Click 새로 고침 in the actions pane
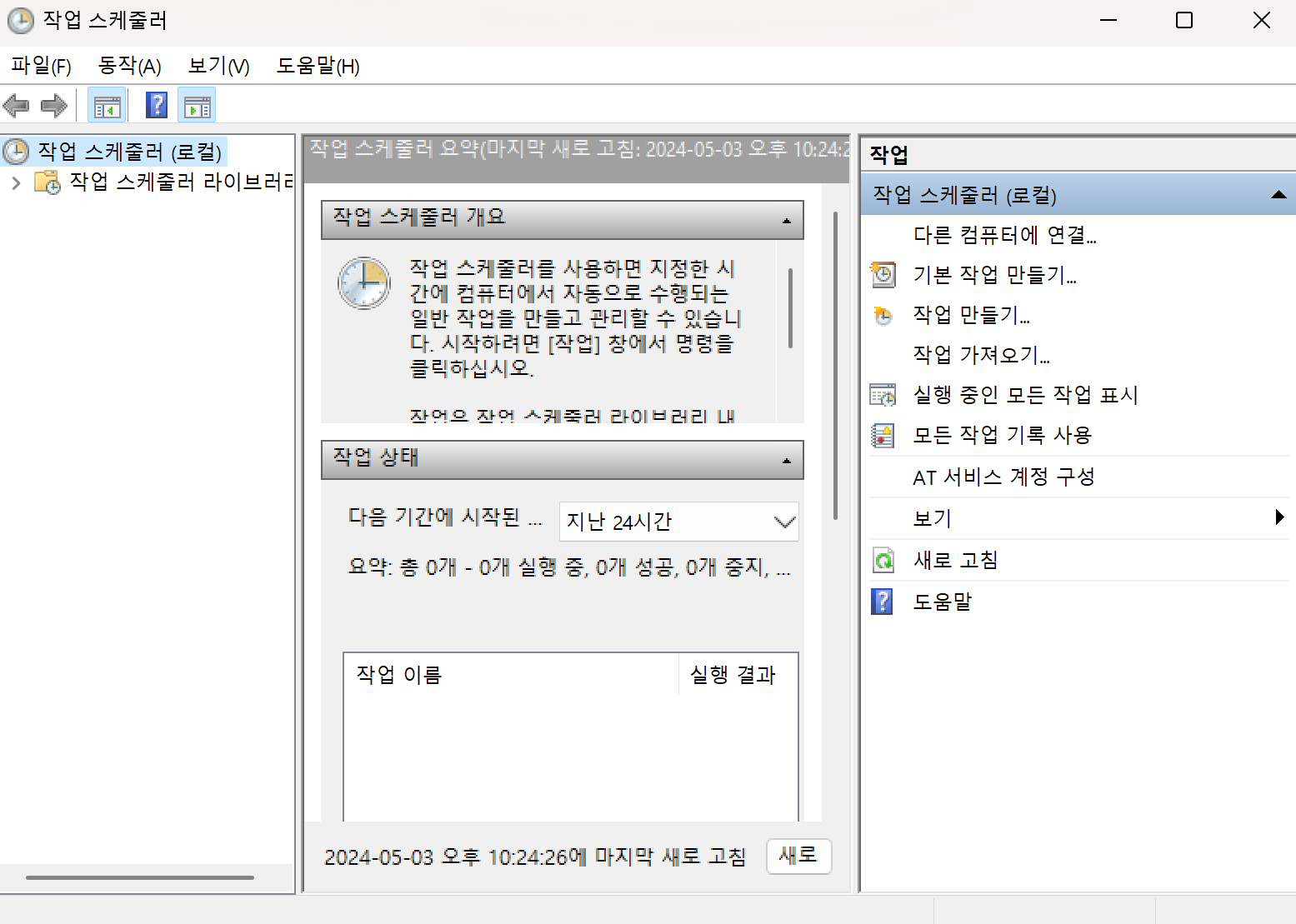Screen dimensions: 1296x924 coord(955,560)
